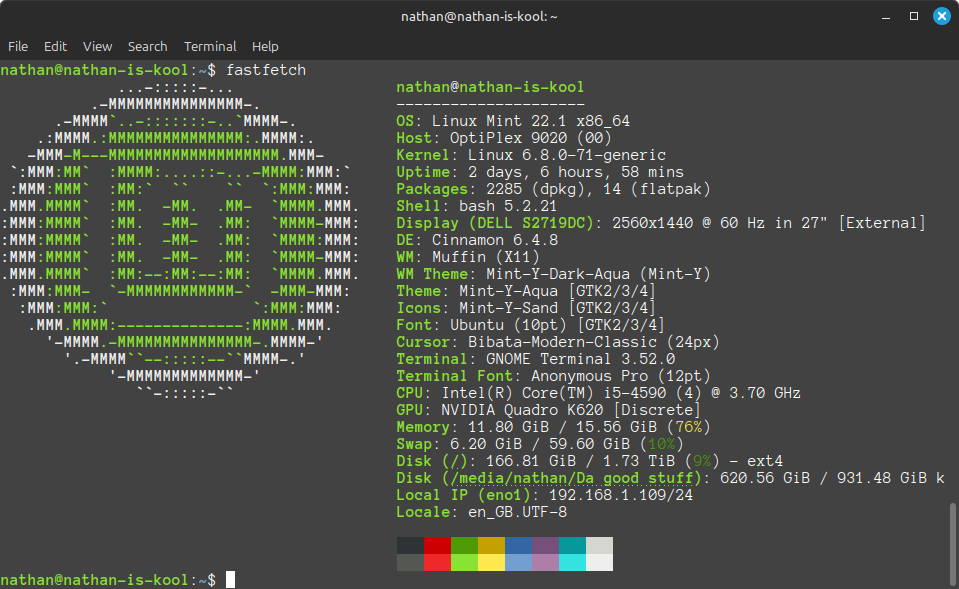Image resolution: width=959 pixels, height=589 pixels.
Task: Open the Help menu
Action: coord(265,46)
